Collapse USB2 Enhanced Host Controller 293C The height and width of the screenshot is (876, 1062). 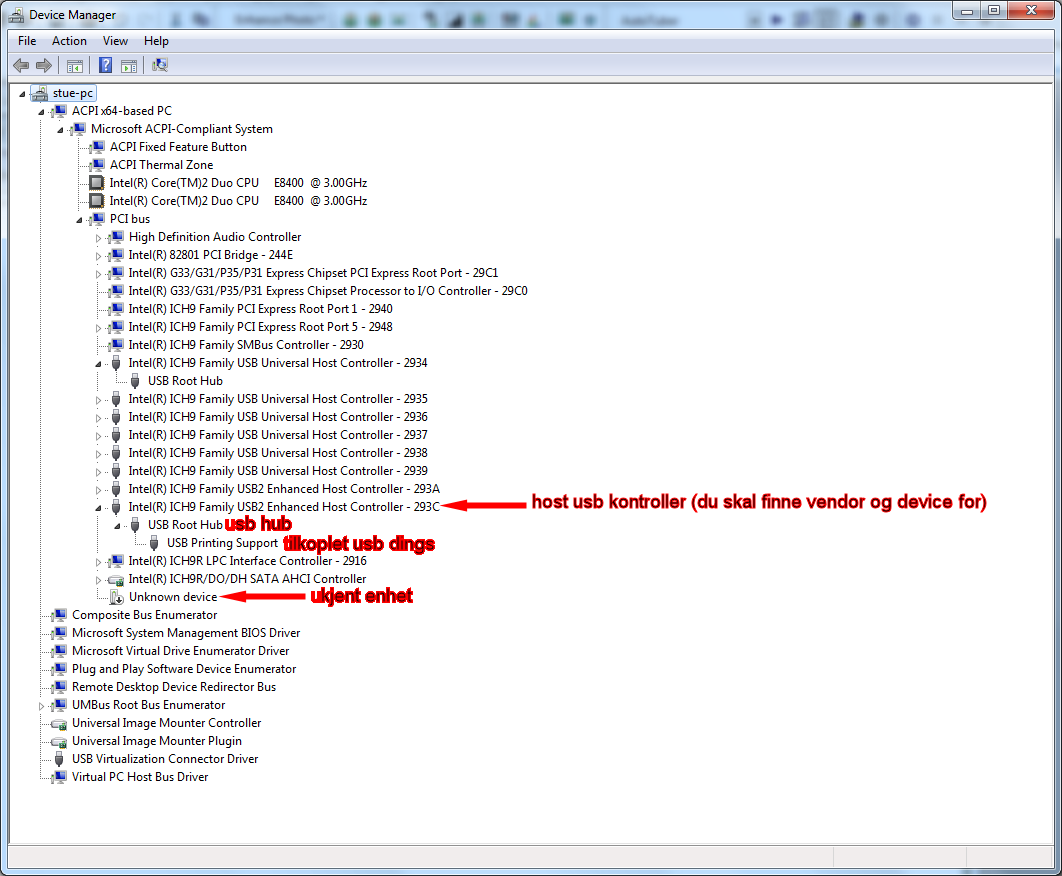click(x=98, y=508)
